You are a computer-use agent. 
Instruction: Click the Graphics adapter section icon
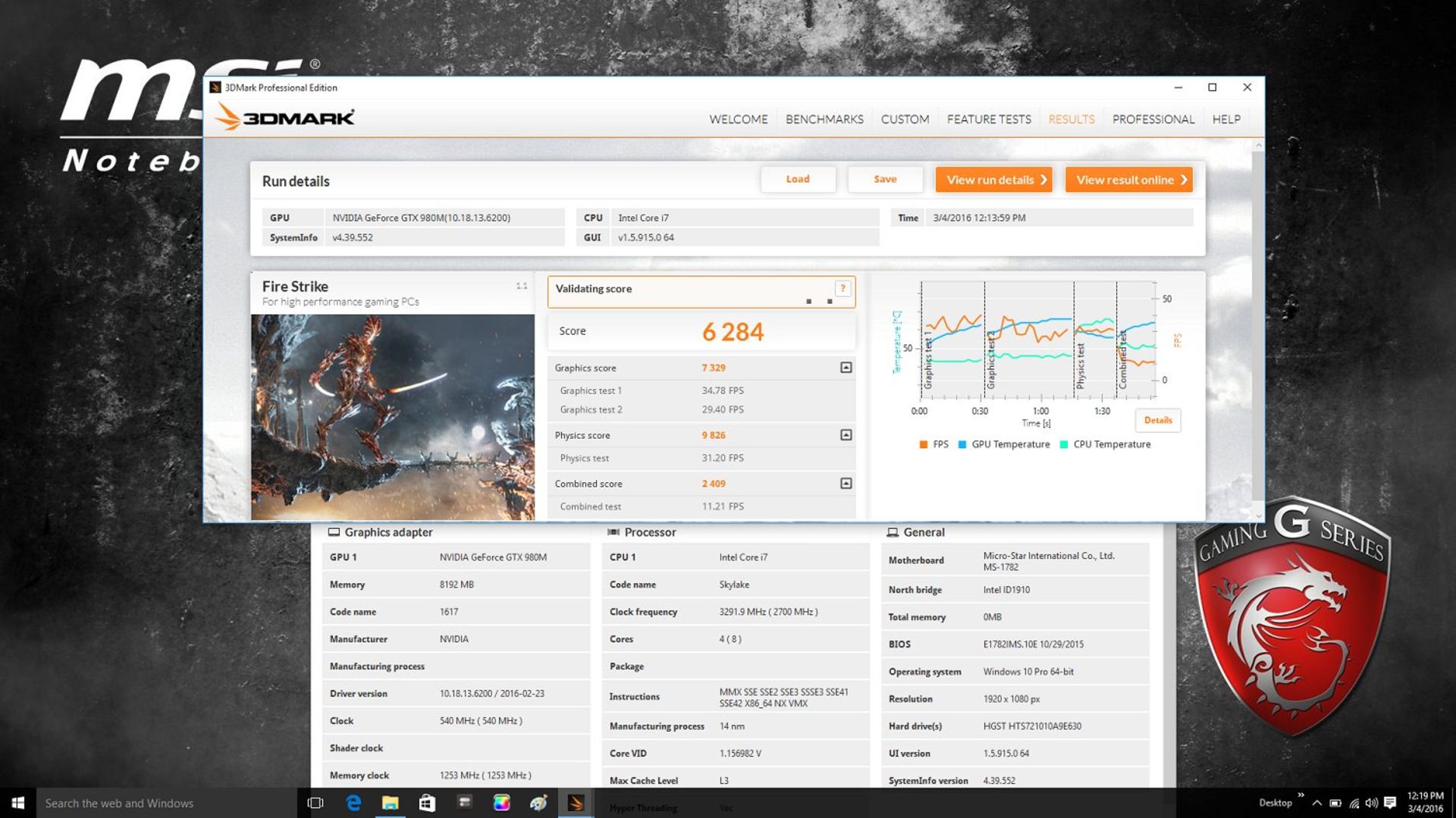pyautogui.click(x=334, y=532)
